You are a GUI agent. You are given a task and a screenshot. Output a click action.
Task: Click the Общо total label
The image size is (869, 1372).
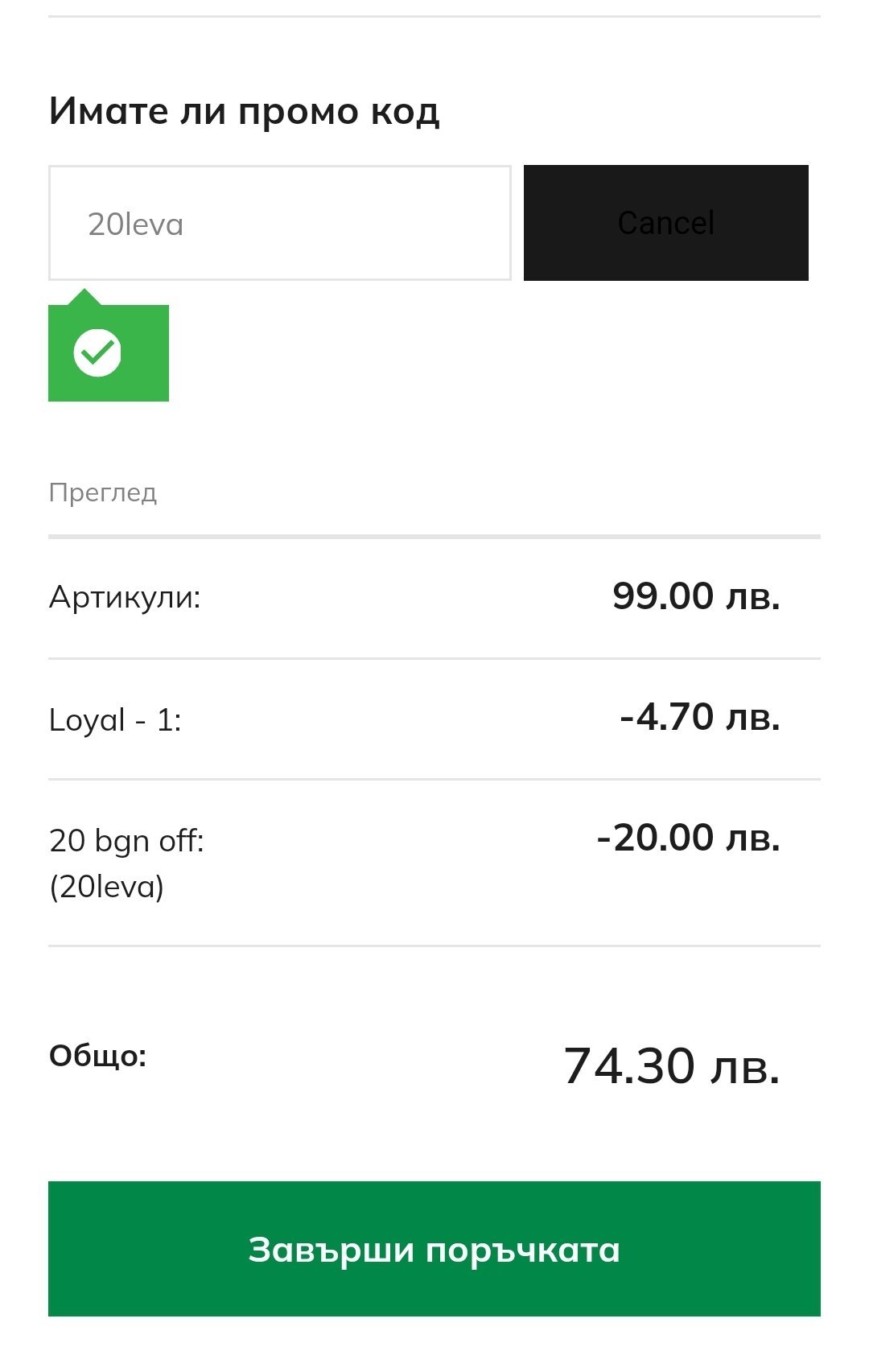coord(98,1055)
